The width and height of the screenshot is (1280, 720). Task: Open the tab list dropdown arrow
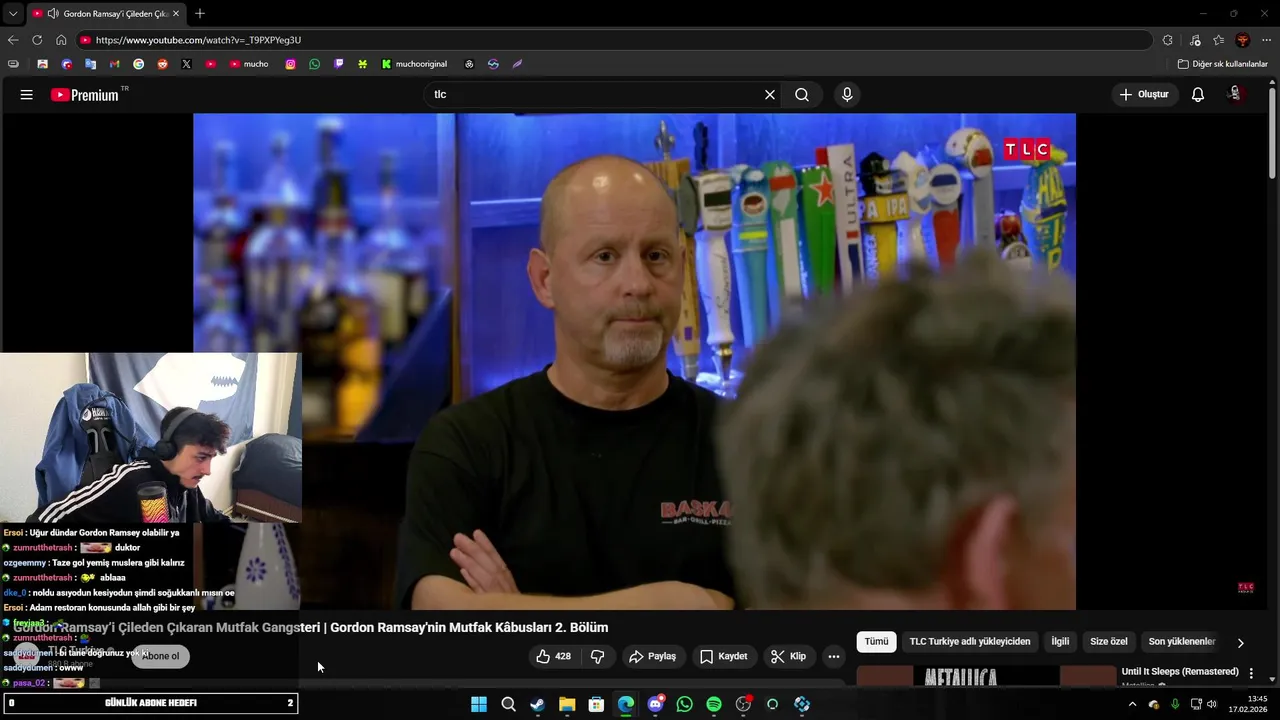click(x=13, y=14)
